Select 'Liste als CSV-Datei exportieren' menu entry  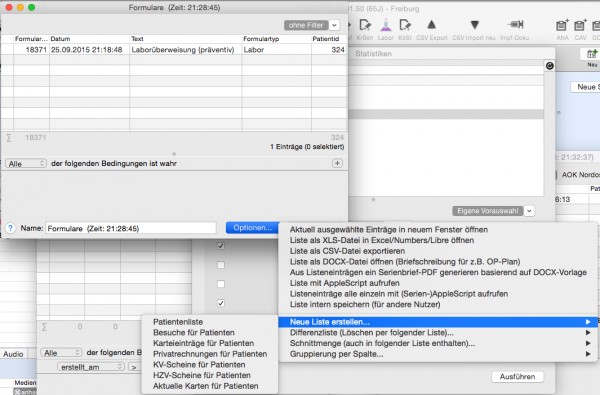[x=347, y=251]
